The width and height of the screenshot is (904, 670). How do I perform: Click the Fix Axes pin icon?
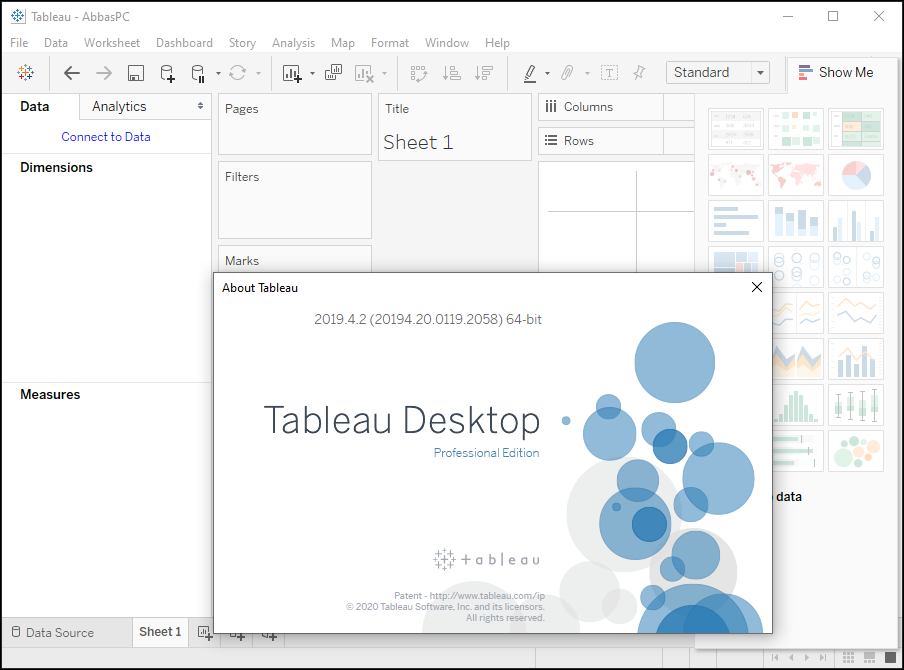tap(639, 73)
